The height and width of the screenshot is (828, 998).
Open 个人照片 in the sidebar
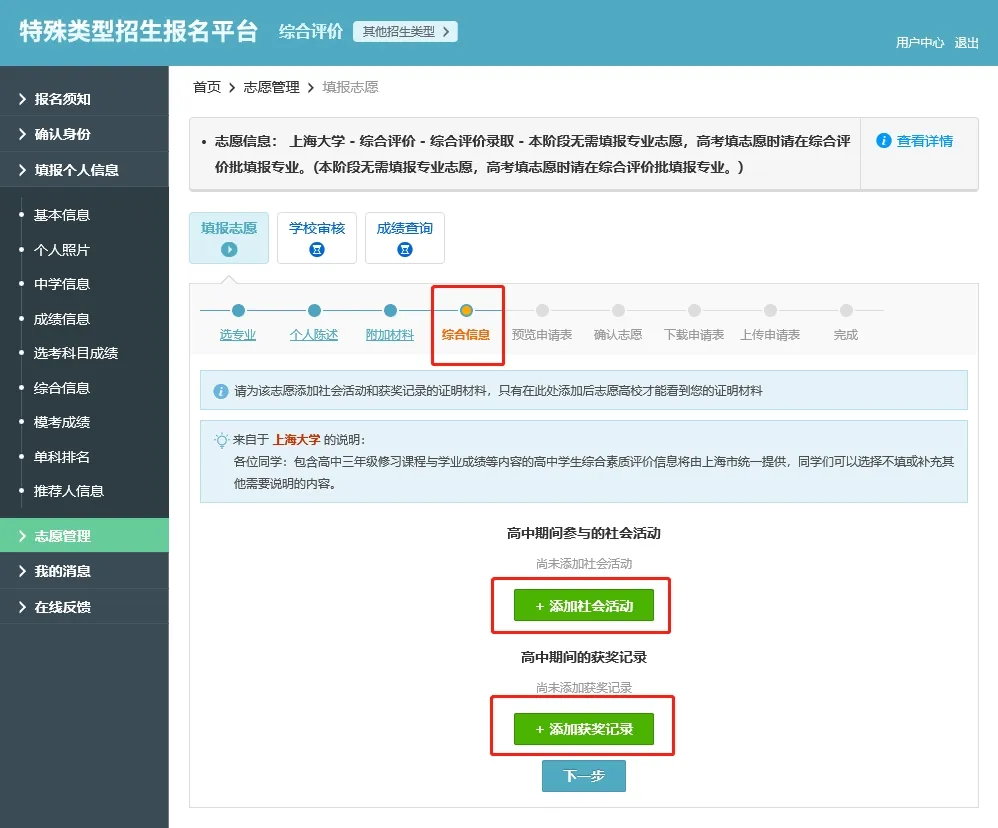tap(62, 249)
